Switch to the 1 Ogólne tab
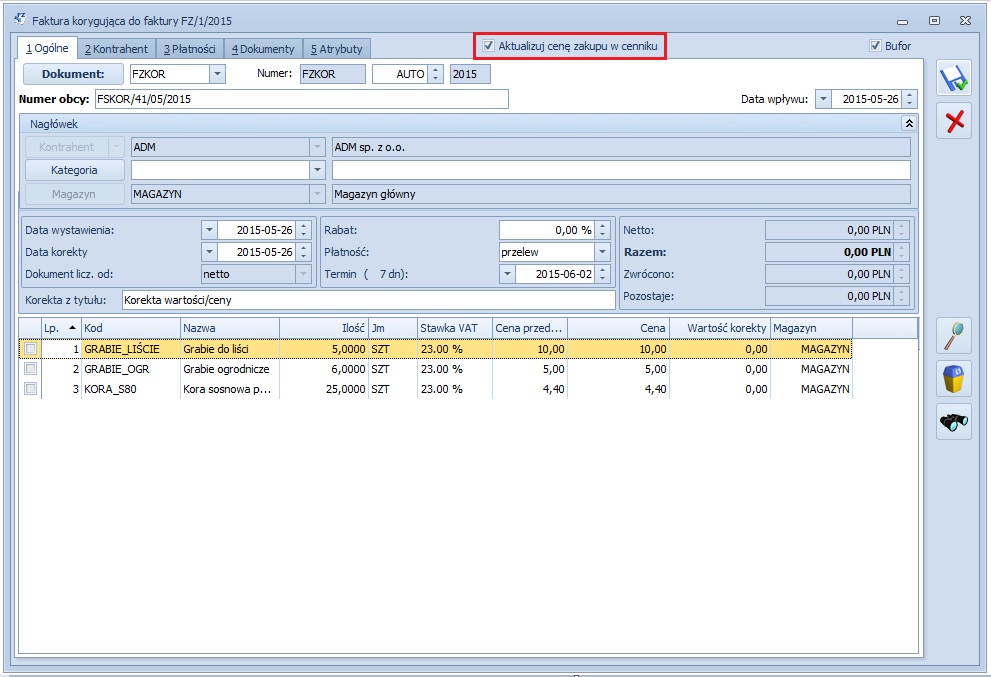The image size is (991, 677). pos(47,48)
